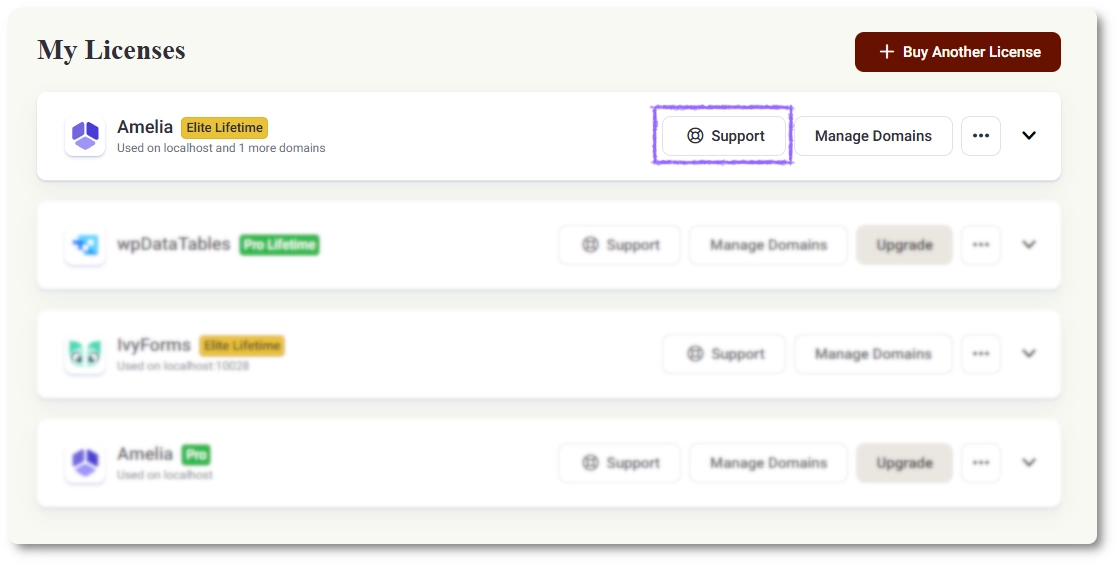
Task: Click the Buy Another License button
Action: (x=958, y=52)
